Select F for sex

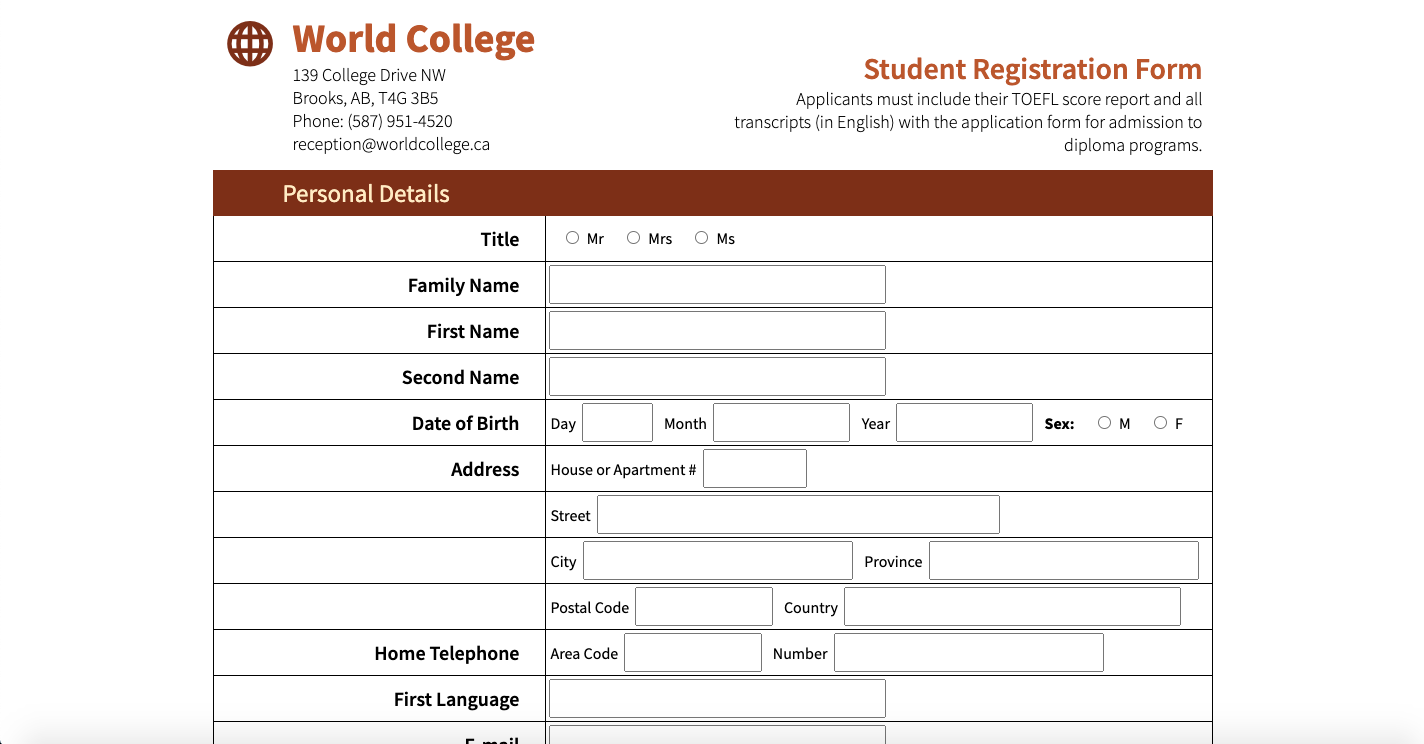pos(1160,422)
